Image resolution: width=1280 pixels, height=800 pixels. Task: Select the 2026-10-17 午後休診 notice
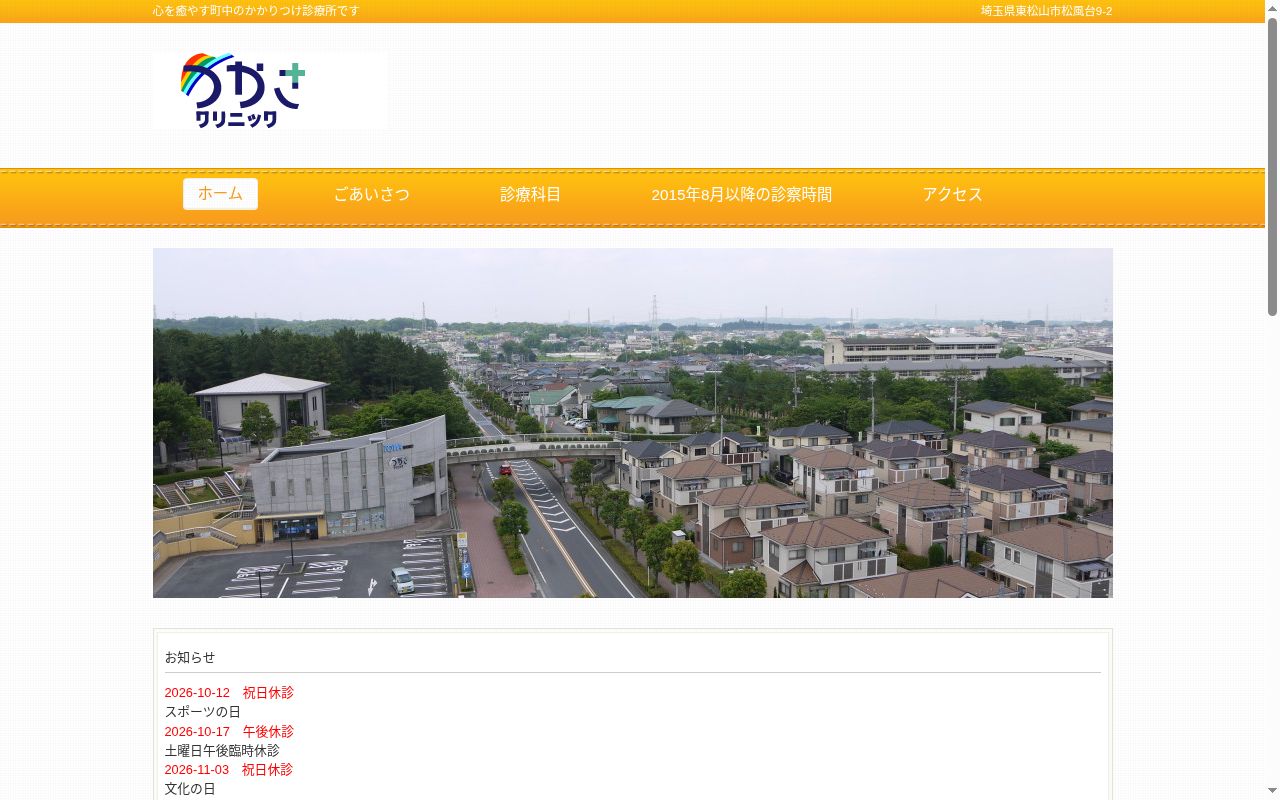pyautogui.click(x=229, y=732)
